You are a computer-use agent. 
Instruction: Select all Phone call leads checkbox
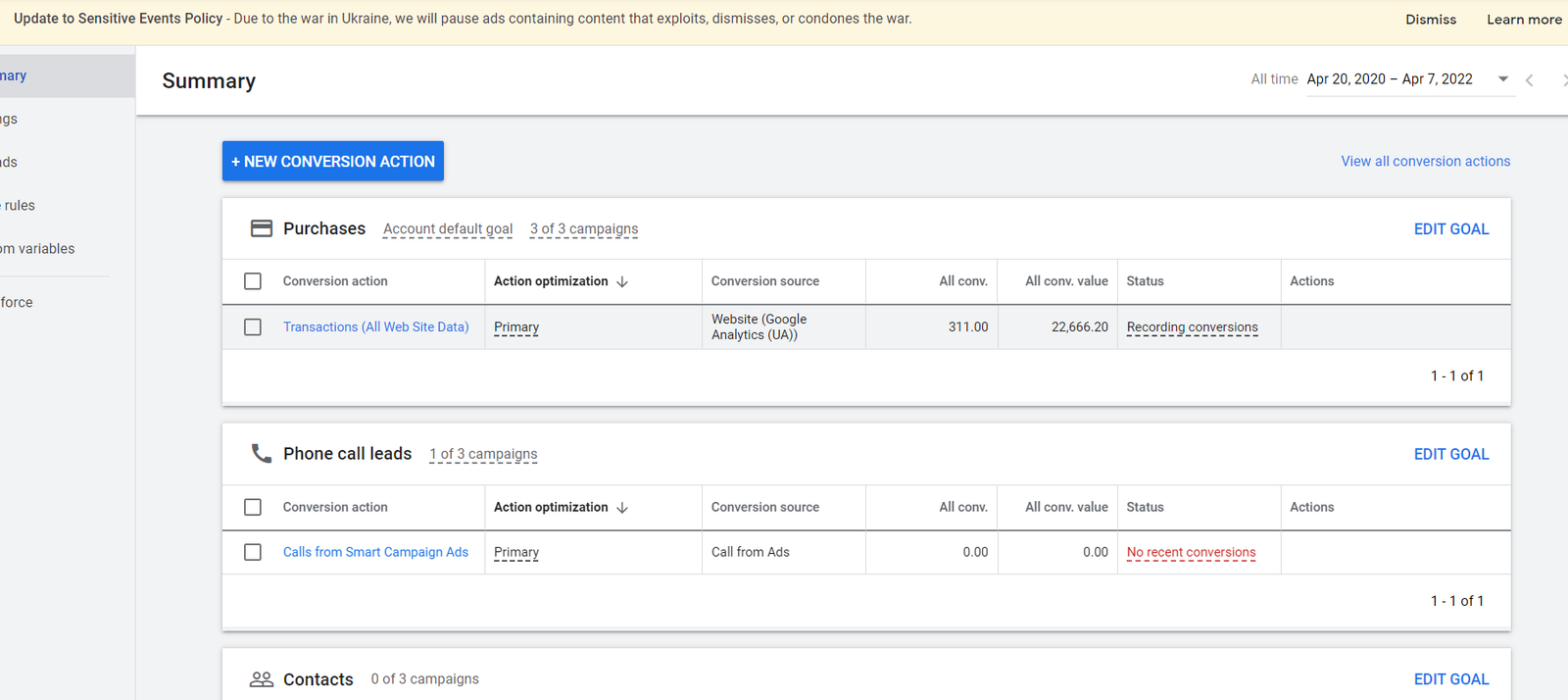tap(253, 507)
